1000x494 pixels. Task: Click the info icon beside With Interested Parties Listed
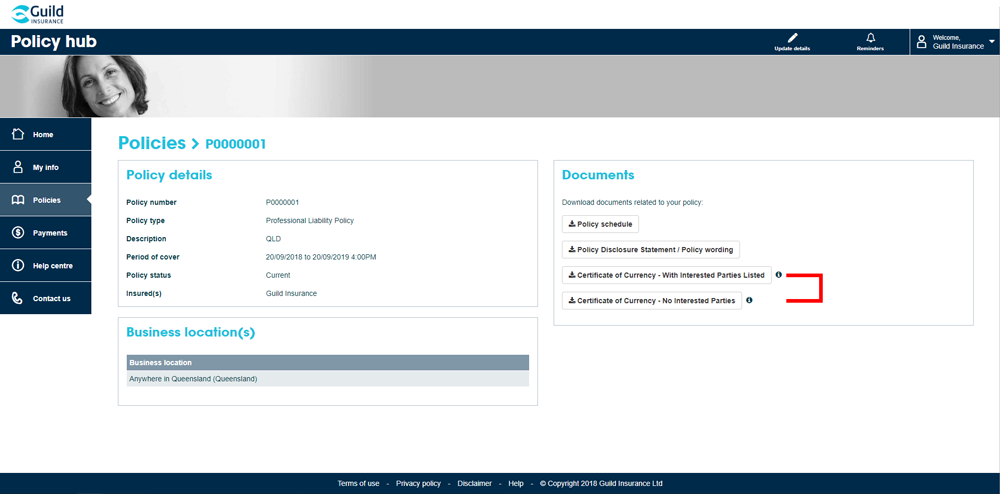click(x=779, y=275)
